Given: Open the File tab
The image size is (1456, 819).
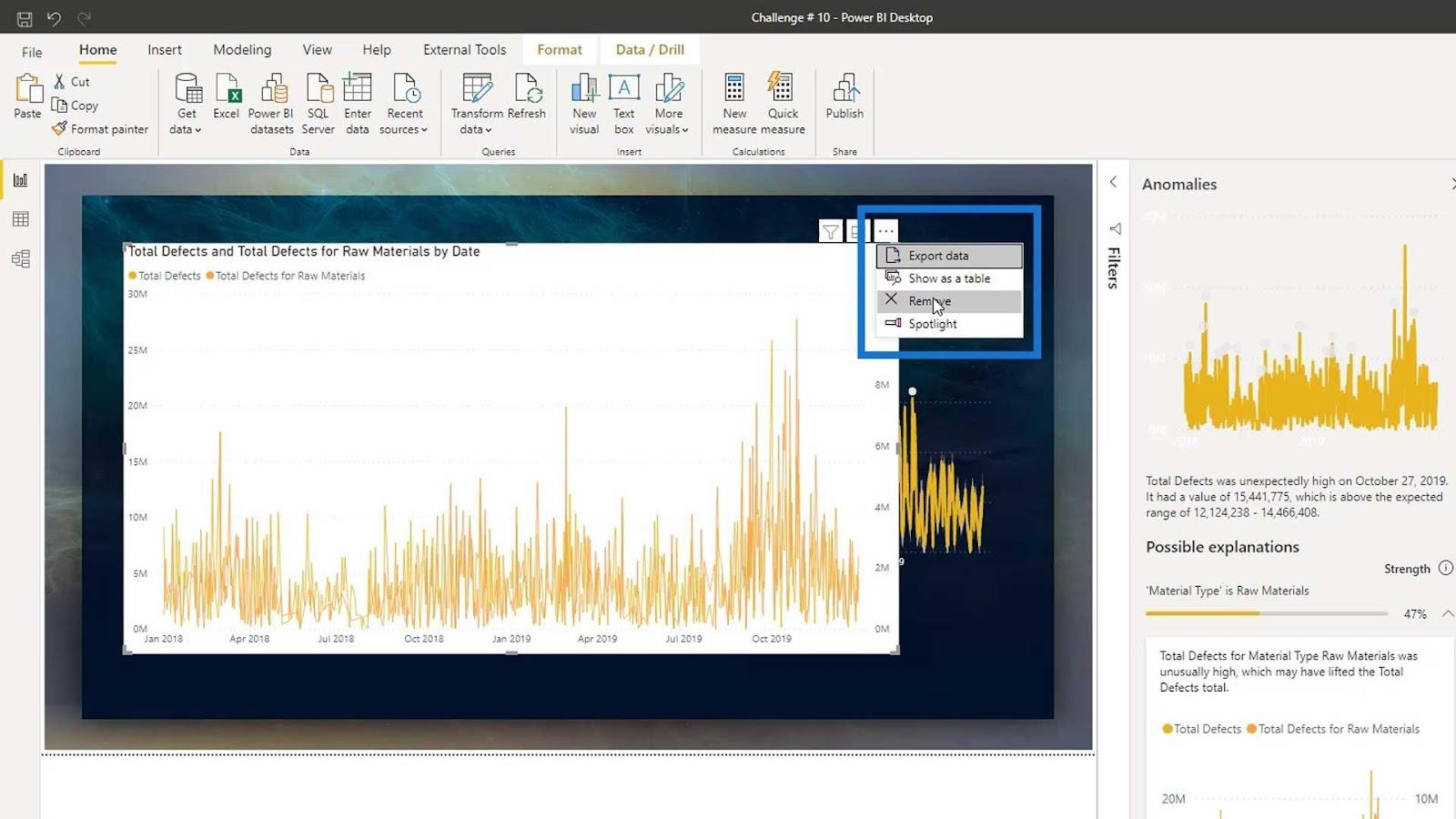Looking at the screenshot, I should (32, 52).
